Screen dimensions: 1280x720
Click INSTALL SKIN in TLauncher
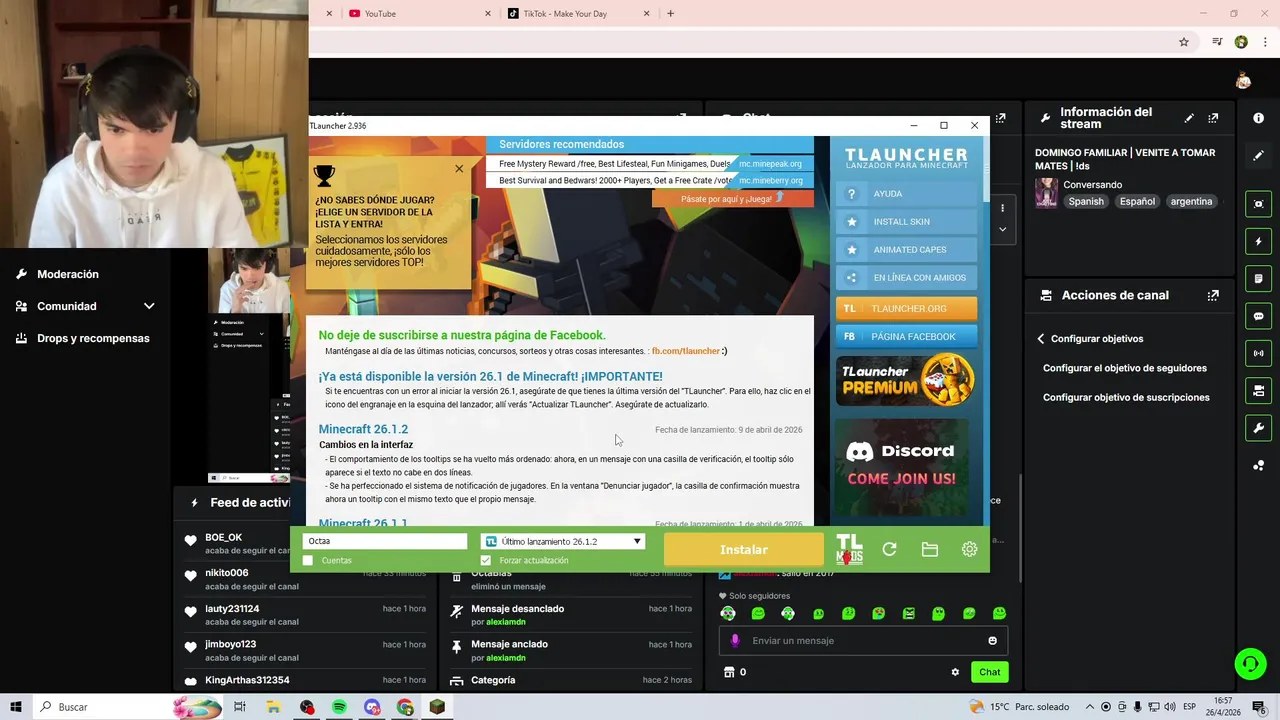906,222
